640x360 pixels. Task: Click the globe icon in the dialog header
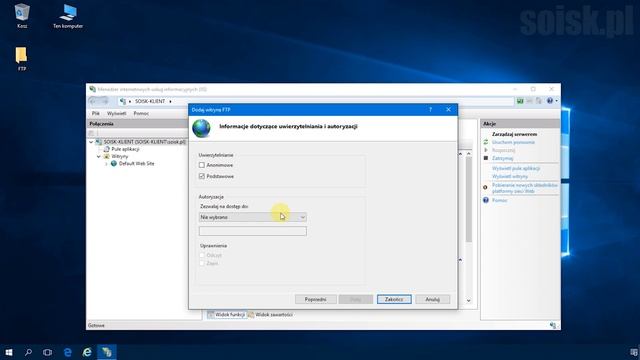202,128
